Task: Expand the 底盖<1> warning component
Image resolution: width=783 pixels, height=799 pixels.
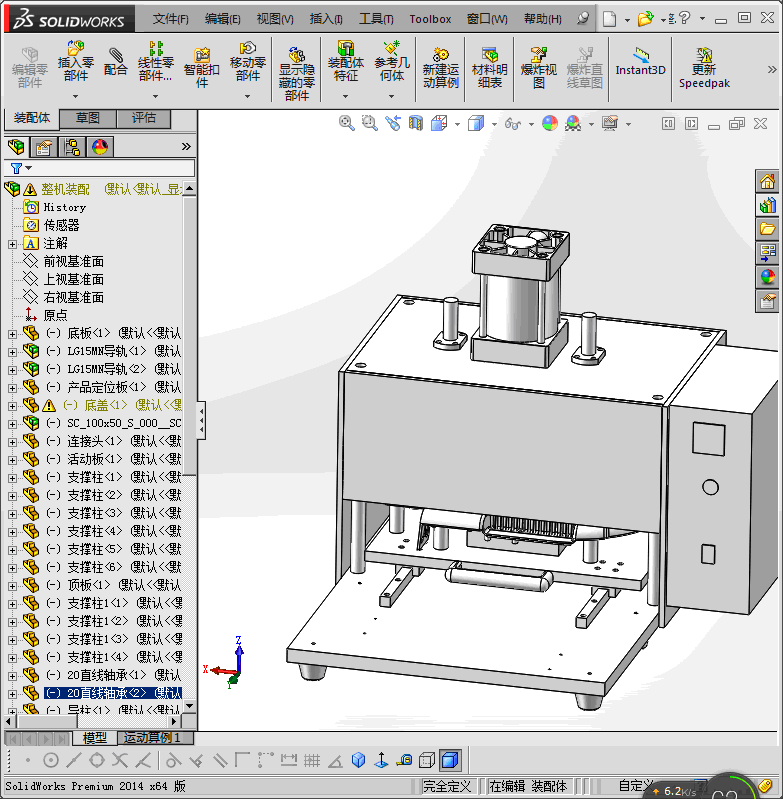Action: click(12, 406)
